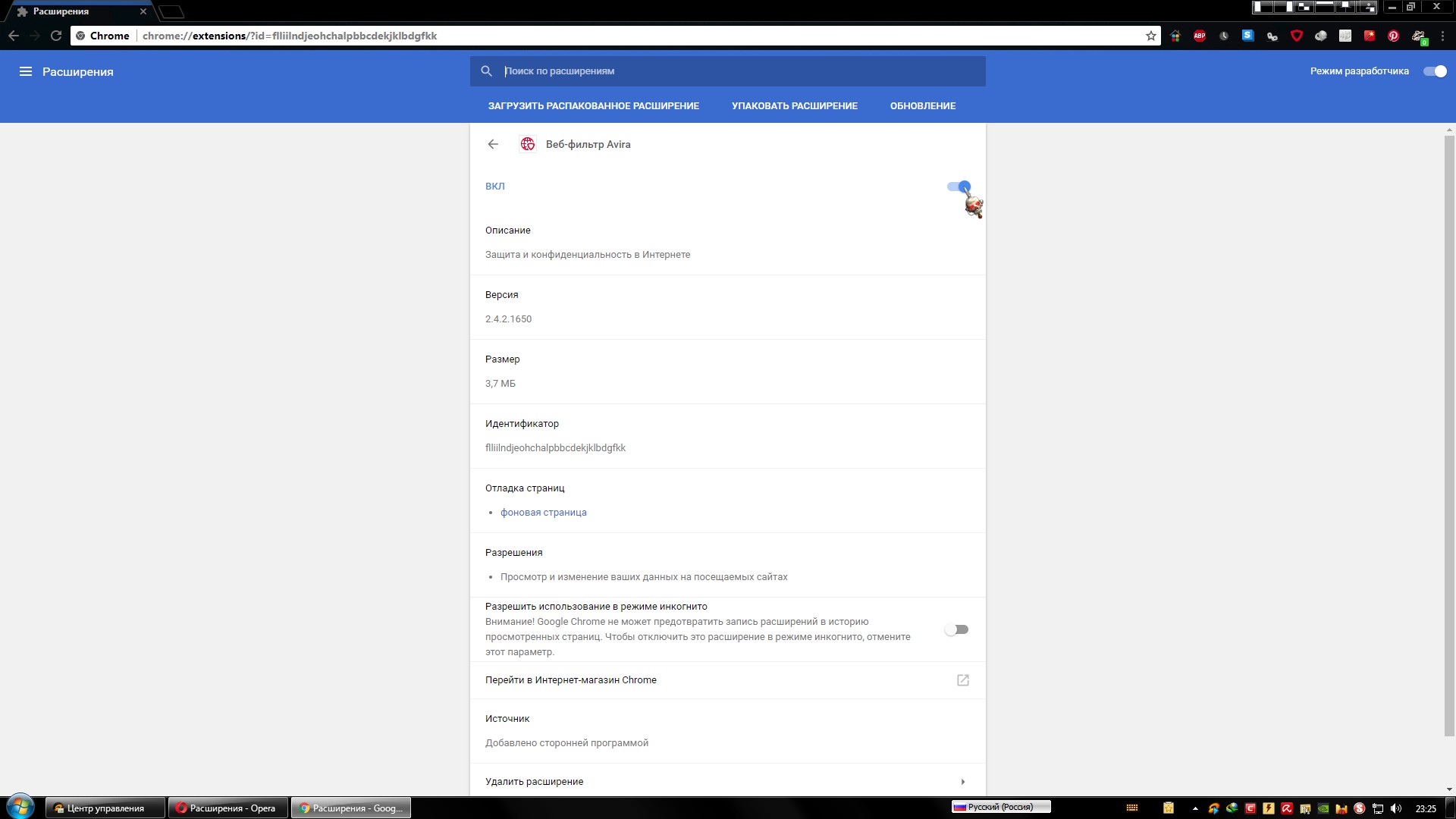Screen dimensions: 1456x819
Task: Click УПАКОВАТЬ РАСШИРЕНИЕ button
Action: [795, 106]
